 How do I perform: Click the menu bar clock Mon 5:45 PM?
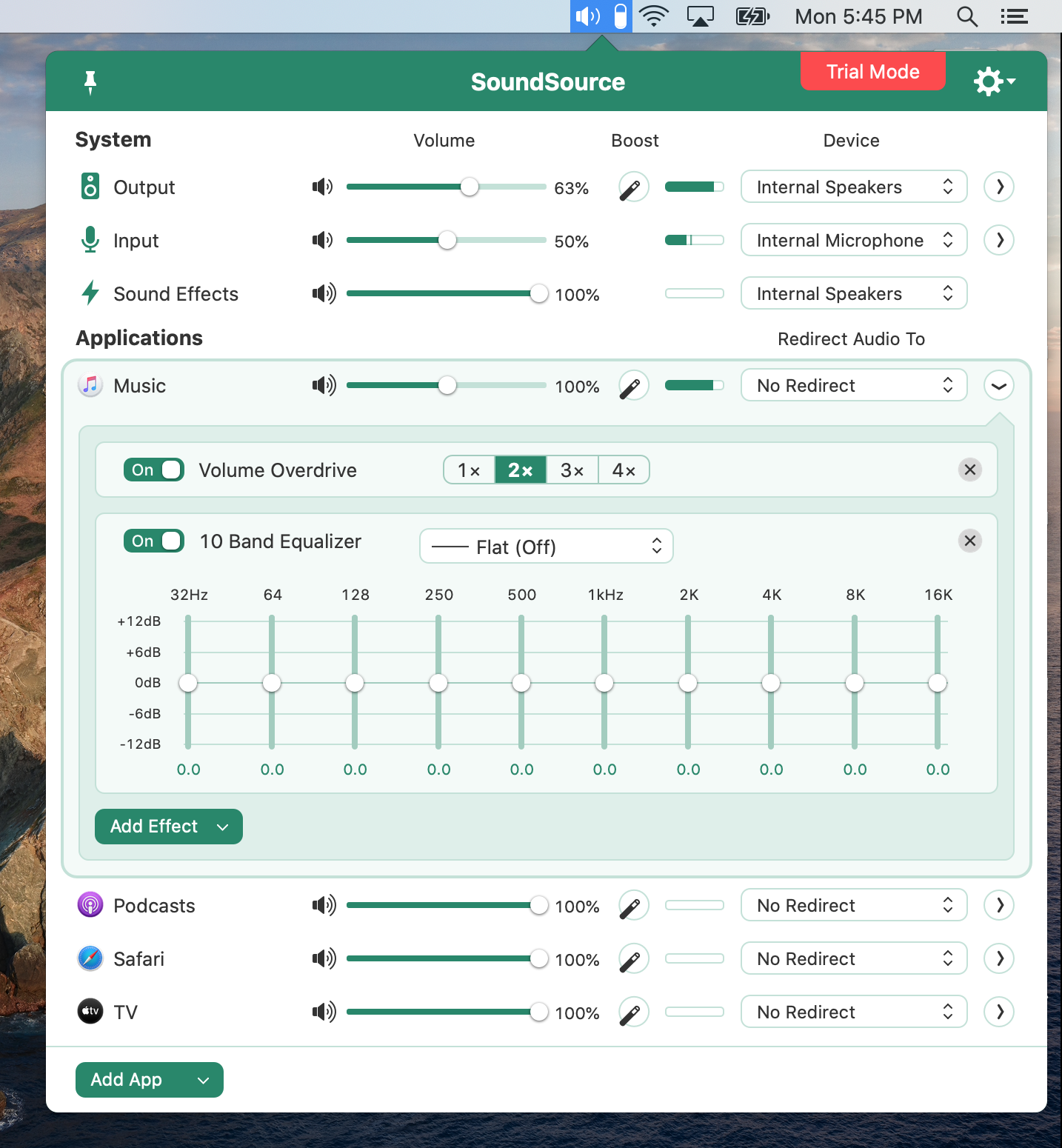858,16
